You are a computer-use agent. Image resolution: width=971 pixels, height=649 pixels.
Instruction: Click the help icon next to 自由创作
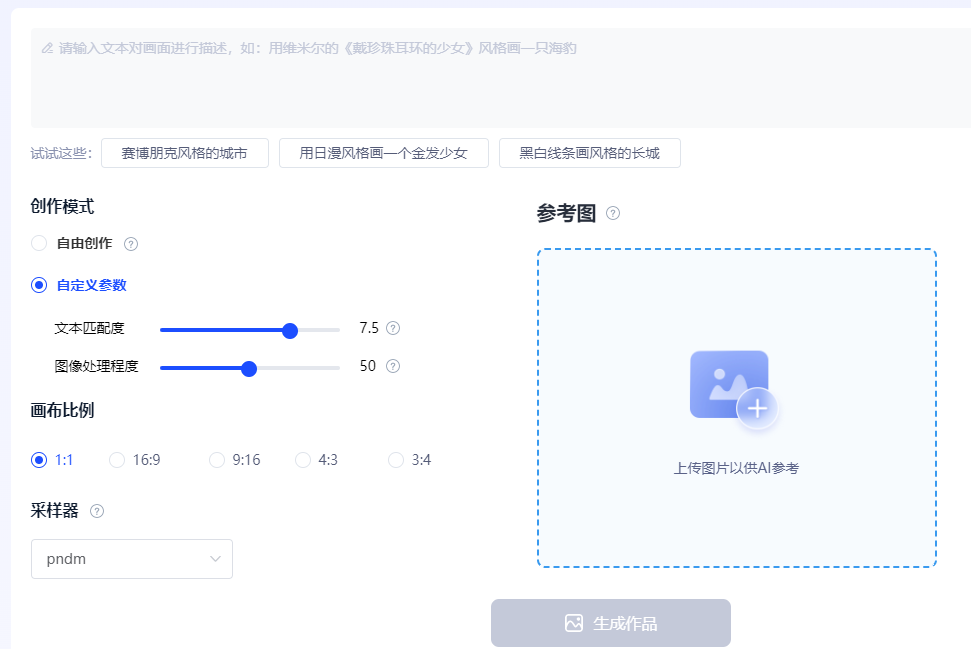(131, 244)
